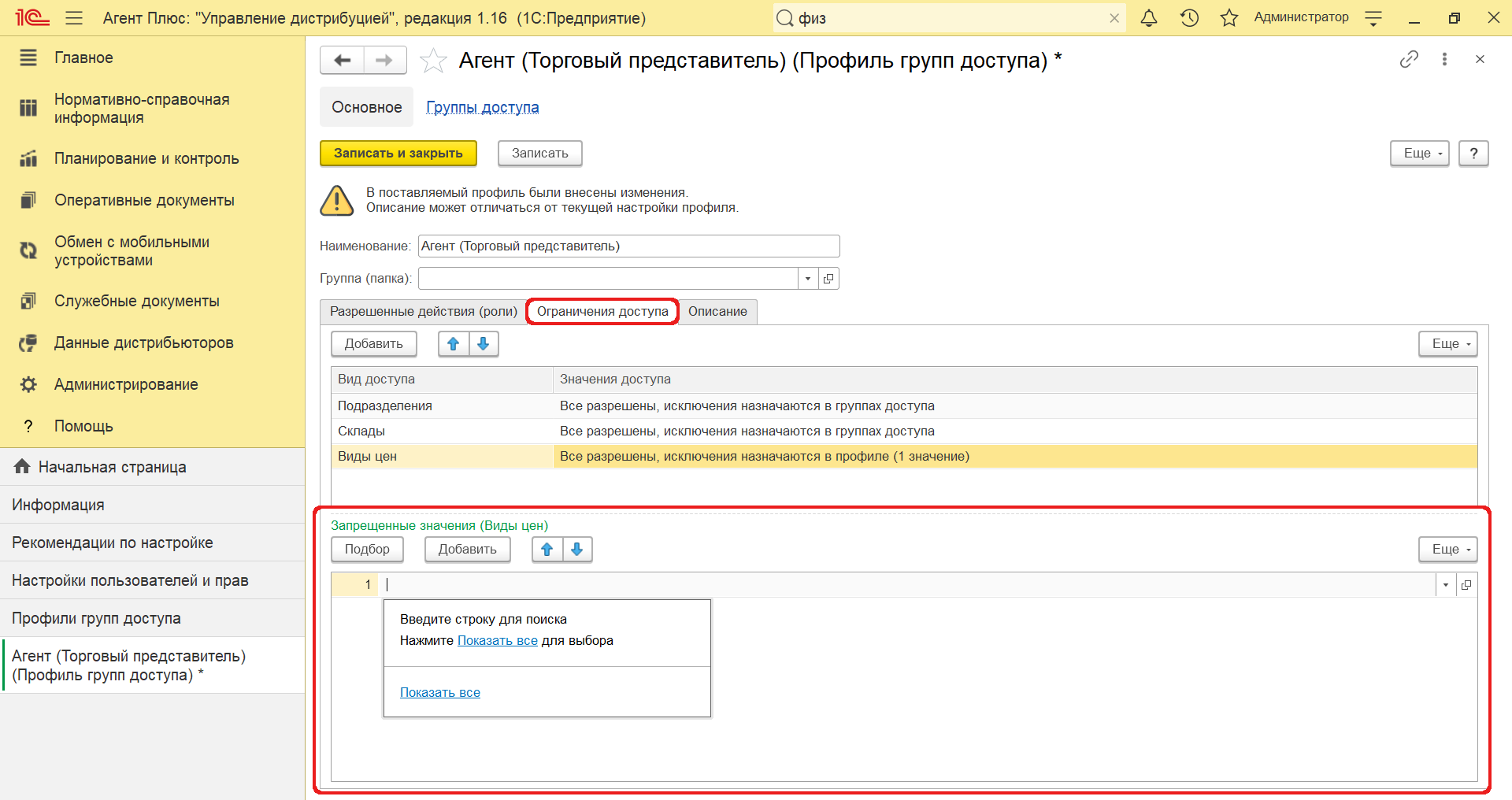Viewport: 1512px width, 800px height.
Task: Open Группы доступа link
Action: click(x=483, y=107)
